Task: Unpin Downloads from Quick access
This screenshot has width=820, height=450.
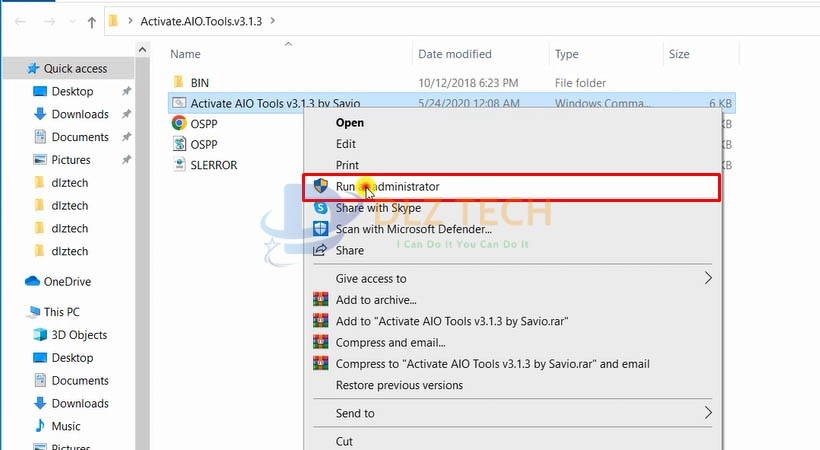Action: coord(126,114)
